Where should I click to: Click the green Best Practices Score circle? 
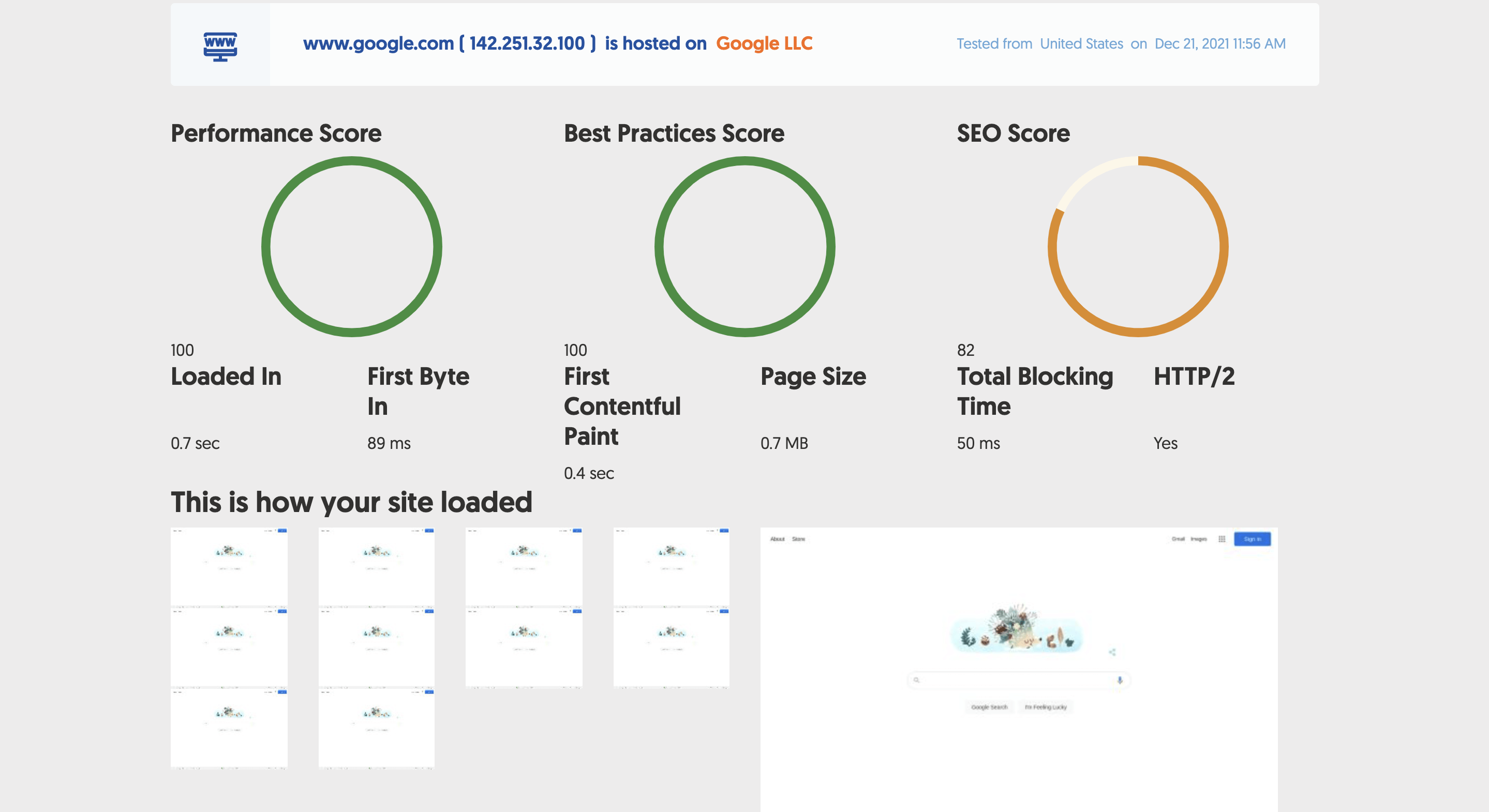pos(744,247)
